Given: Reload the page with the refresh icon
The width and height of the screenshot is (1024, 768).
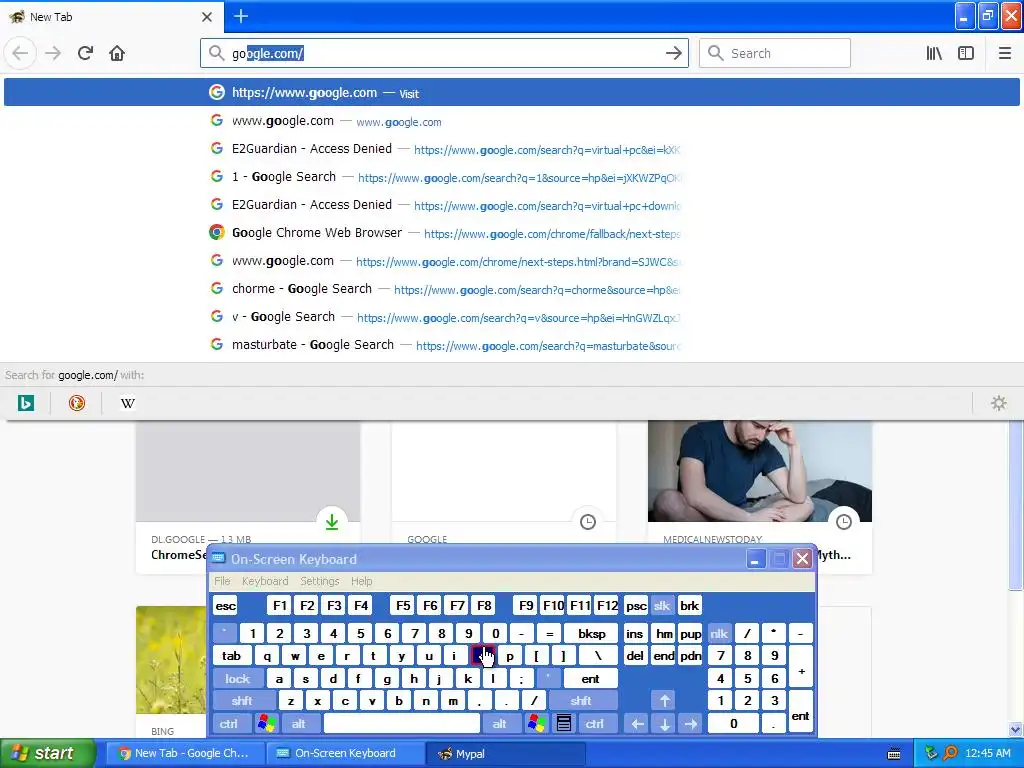Looking at the screenshot, I should click(x=85, y=53).
